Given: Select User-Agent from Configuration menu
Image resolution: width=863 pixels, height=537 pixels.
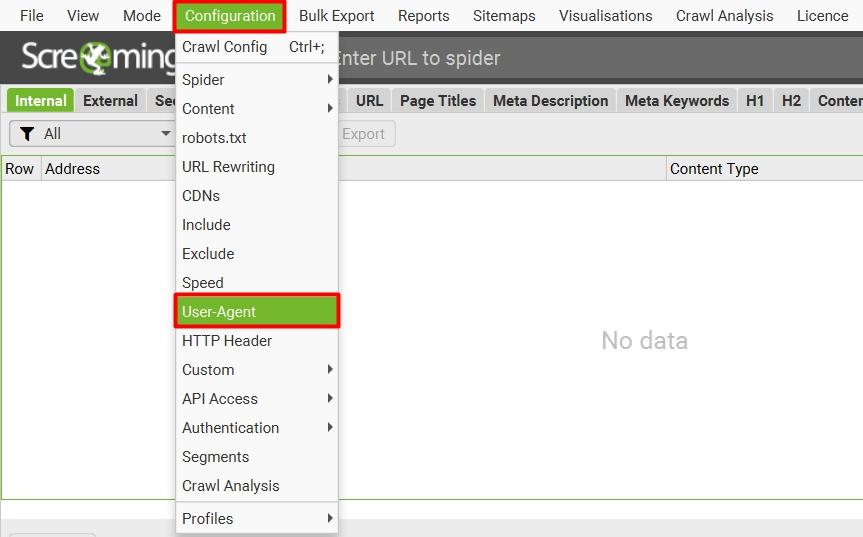Looking at the screenshot, I should [x=257, y=312].
